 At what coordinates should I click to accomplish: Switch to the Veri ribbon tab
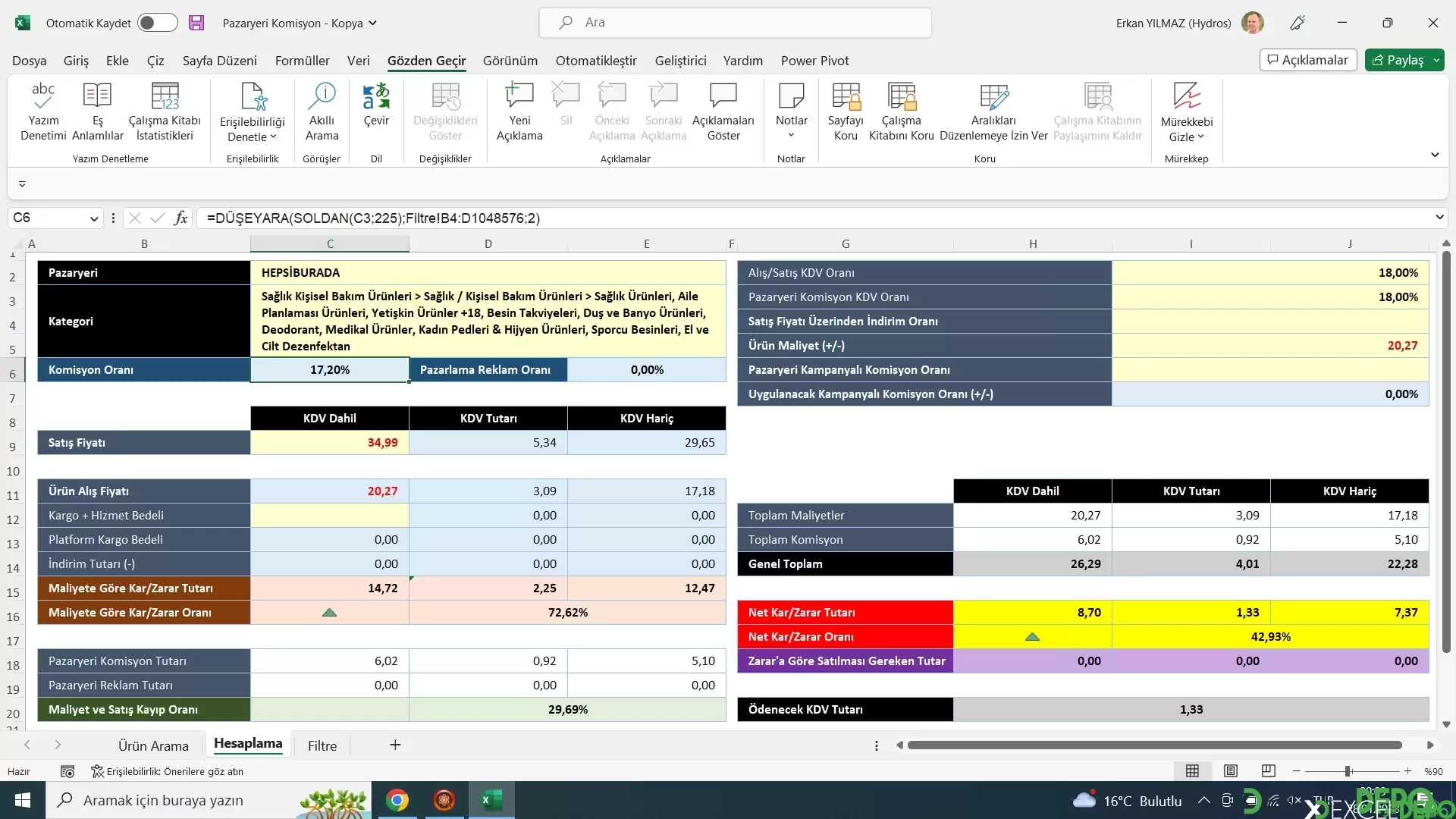(x=359, y=61)
